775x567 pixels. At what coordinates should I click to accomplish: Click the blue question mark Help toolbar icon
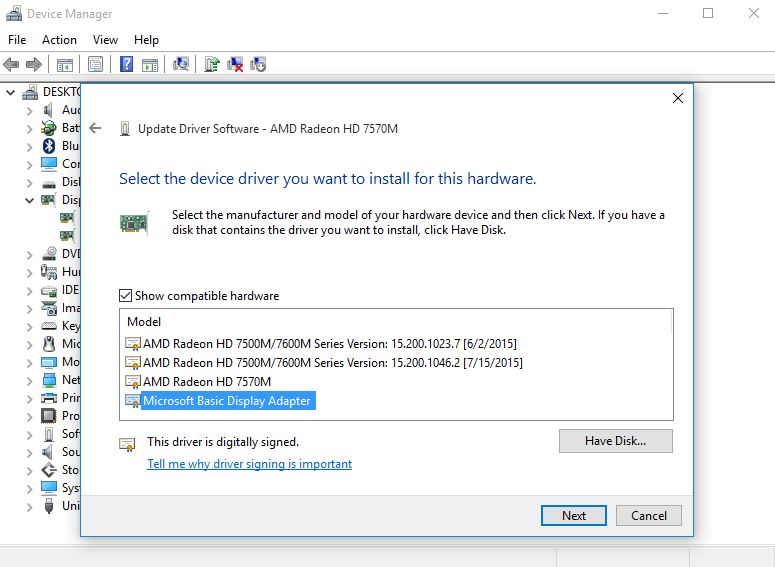pyautogui.click(x=127, y=65)
